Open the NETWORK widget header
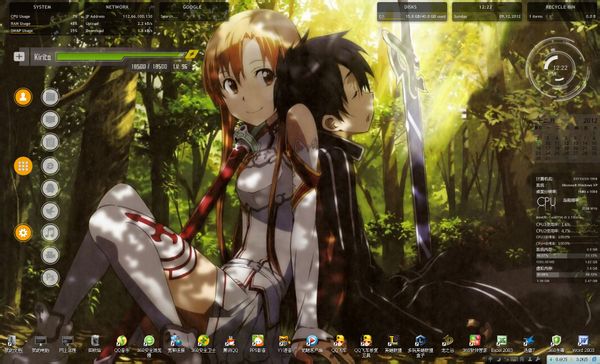Image resolution: width=600 pixels, height=364 pixels. [117, 7]
